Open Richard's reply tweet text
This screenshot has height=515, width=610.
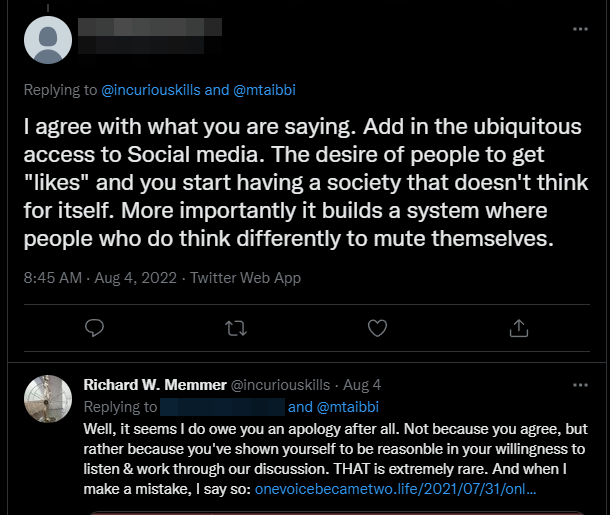click(x=330, y=448)
